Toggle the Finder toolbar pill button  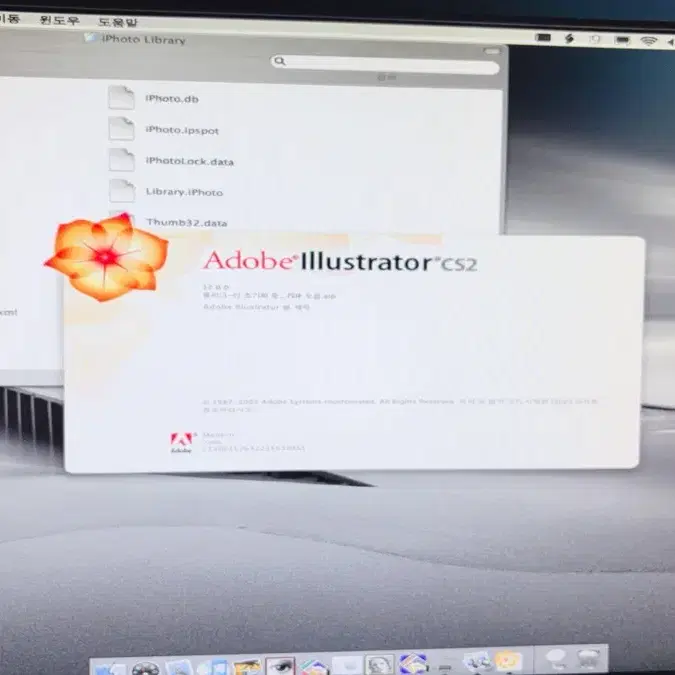(492, 51)
